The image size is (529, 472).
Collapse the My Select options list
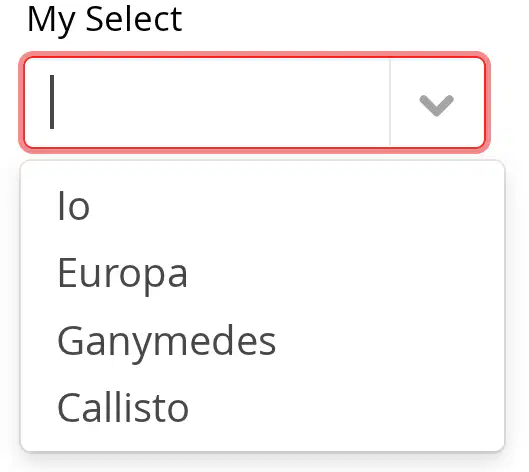click(436, 105)
